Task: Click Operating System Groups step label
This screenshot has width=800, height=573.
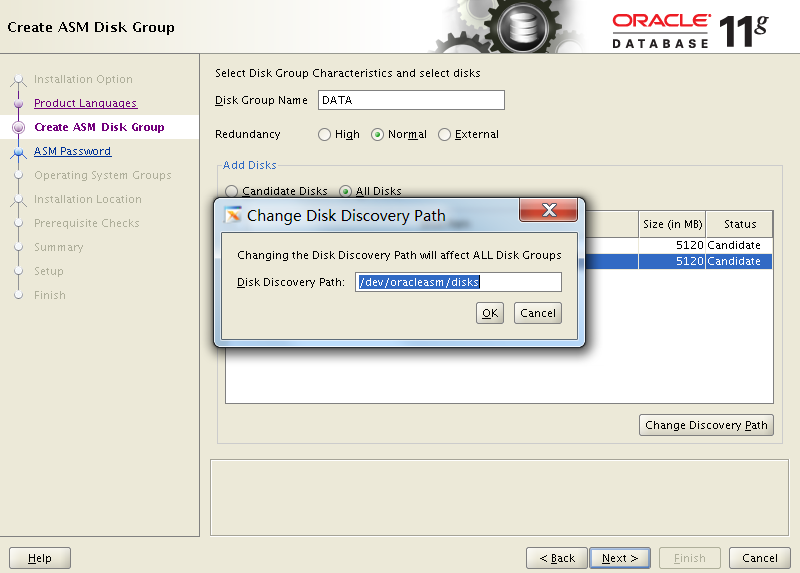Action: coord(103,175)
